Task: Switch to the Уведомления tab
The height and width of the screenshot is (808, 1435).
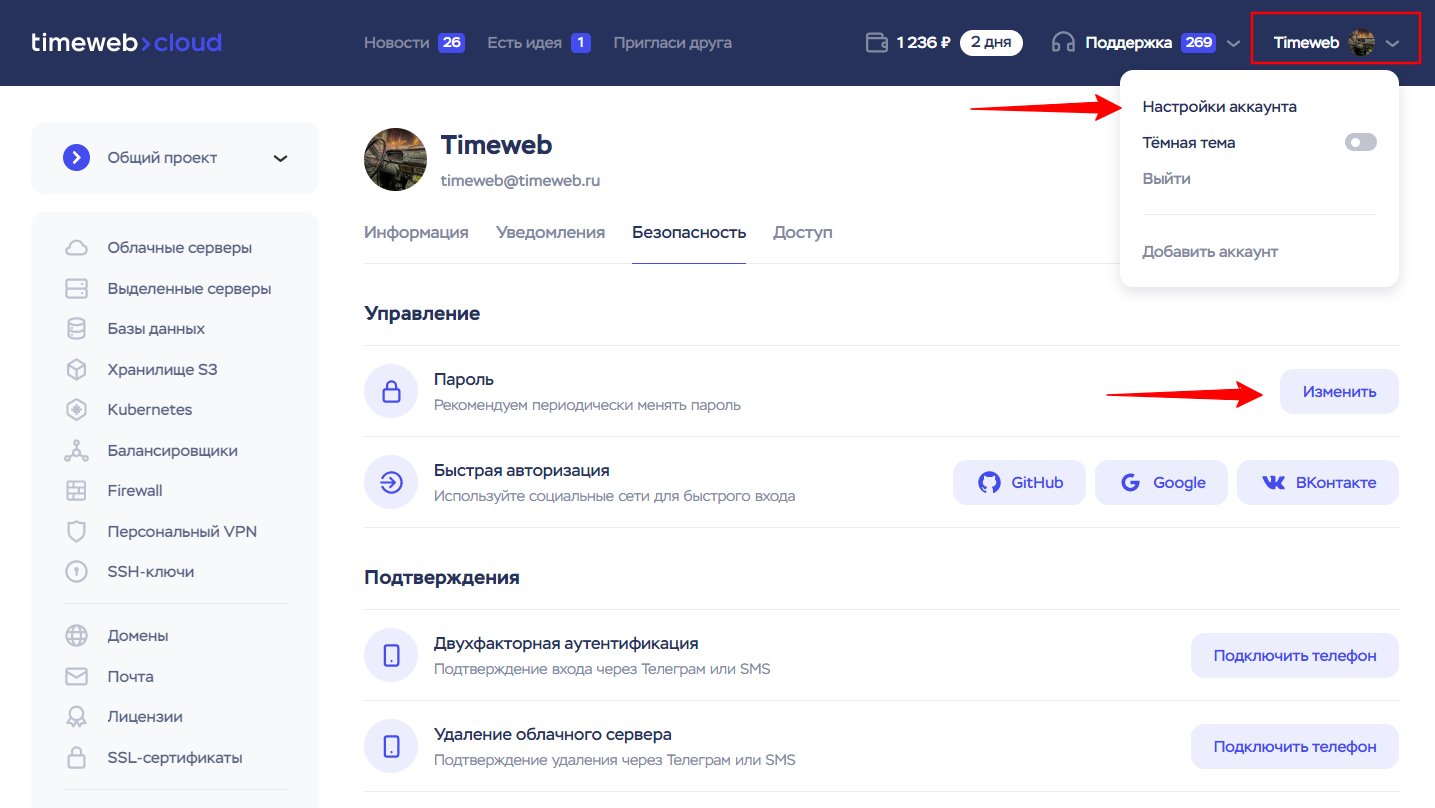Action: [x=550, y=233]
